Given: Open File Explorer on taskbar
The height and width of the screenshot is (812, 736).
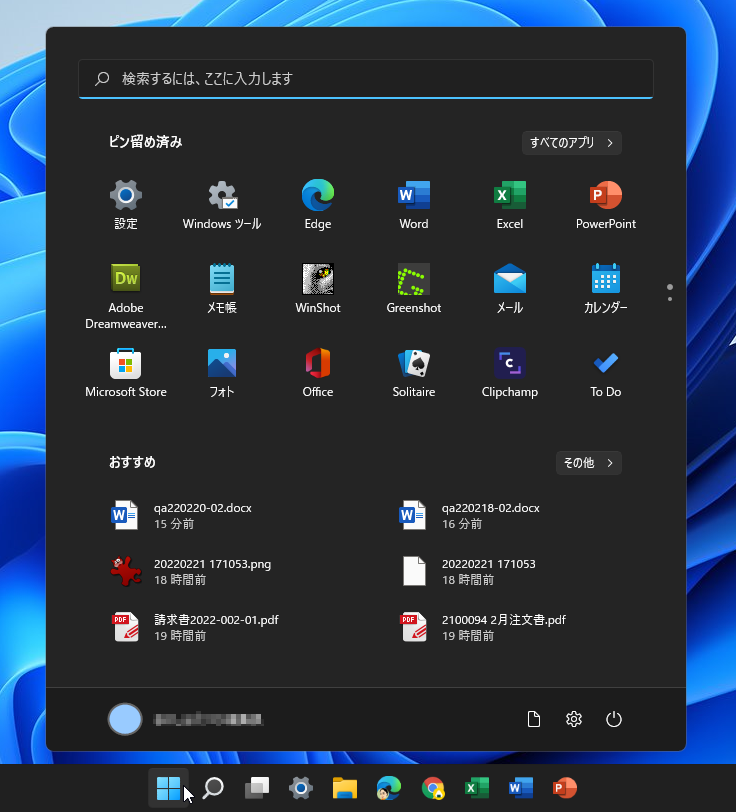Looking at the screenshot, I should (345, 788).
